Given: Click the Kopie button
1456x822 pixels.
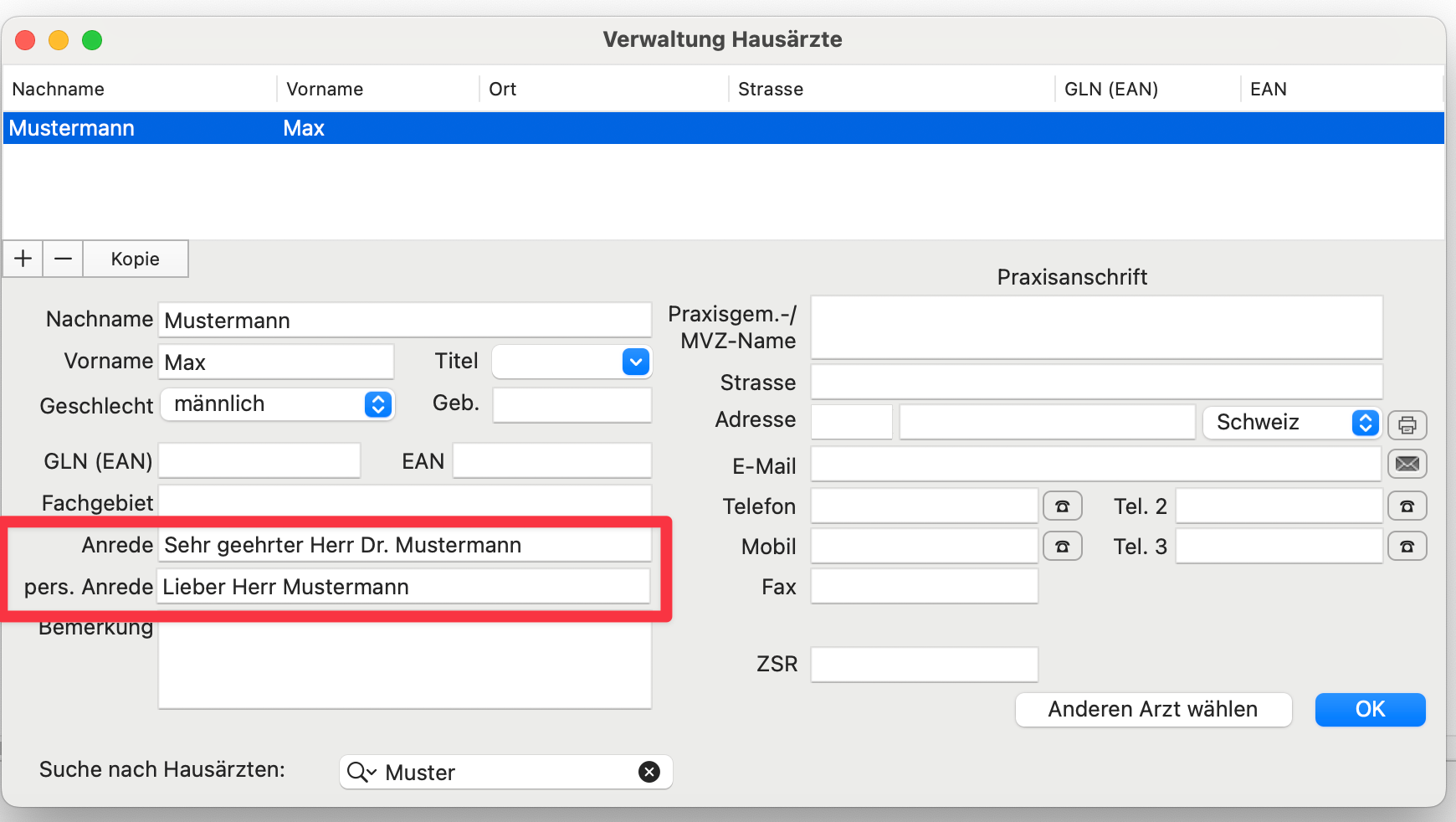Looking at the screenshot, I should 136,259.
